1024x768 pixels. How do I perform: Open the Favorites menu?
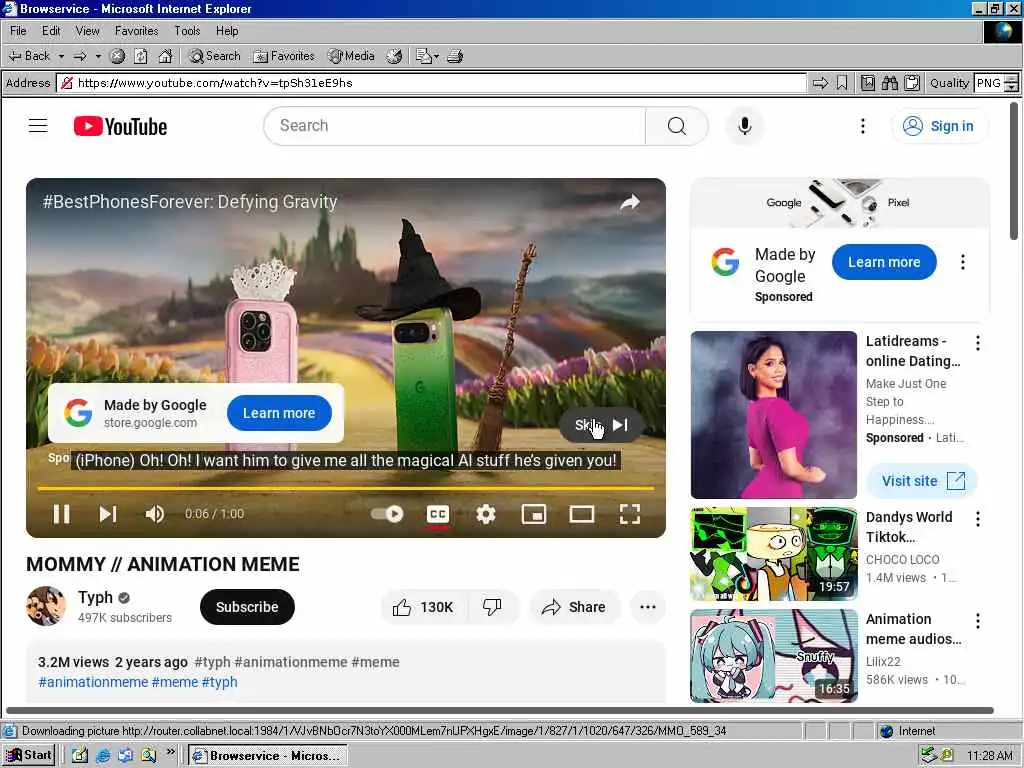136,31
